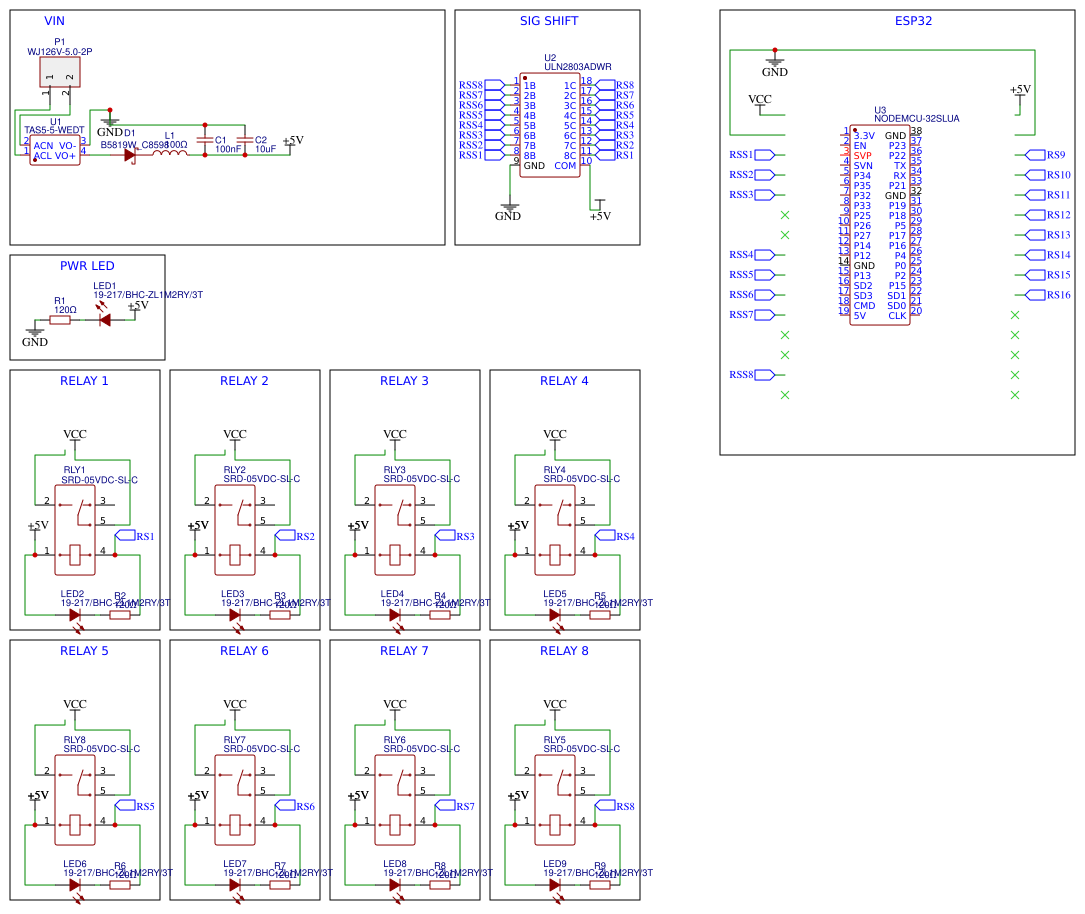Click the NODEMCU-32SLUA part name label
Image resolution: width=1085 pixels, height=914 pixels.
pyautogui.click(x=917, y=118)
